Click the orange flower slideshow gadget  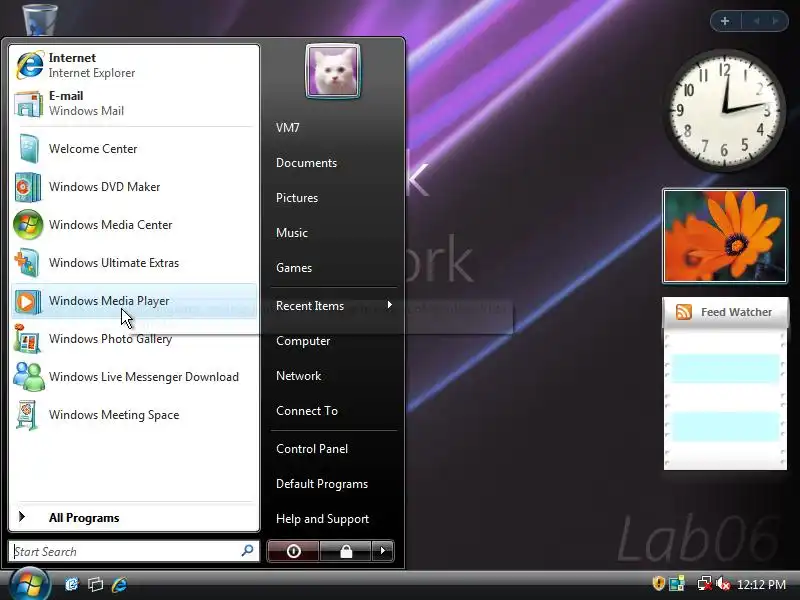click(724, 236)
